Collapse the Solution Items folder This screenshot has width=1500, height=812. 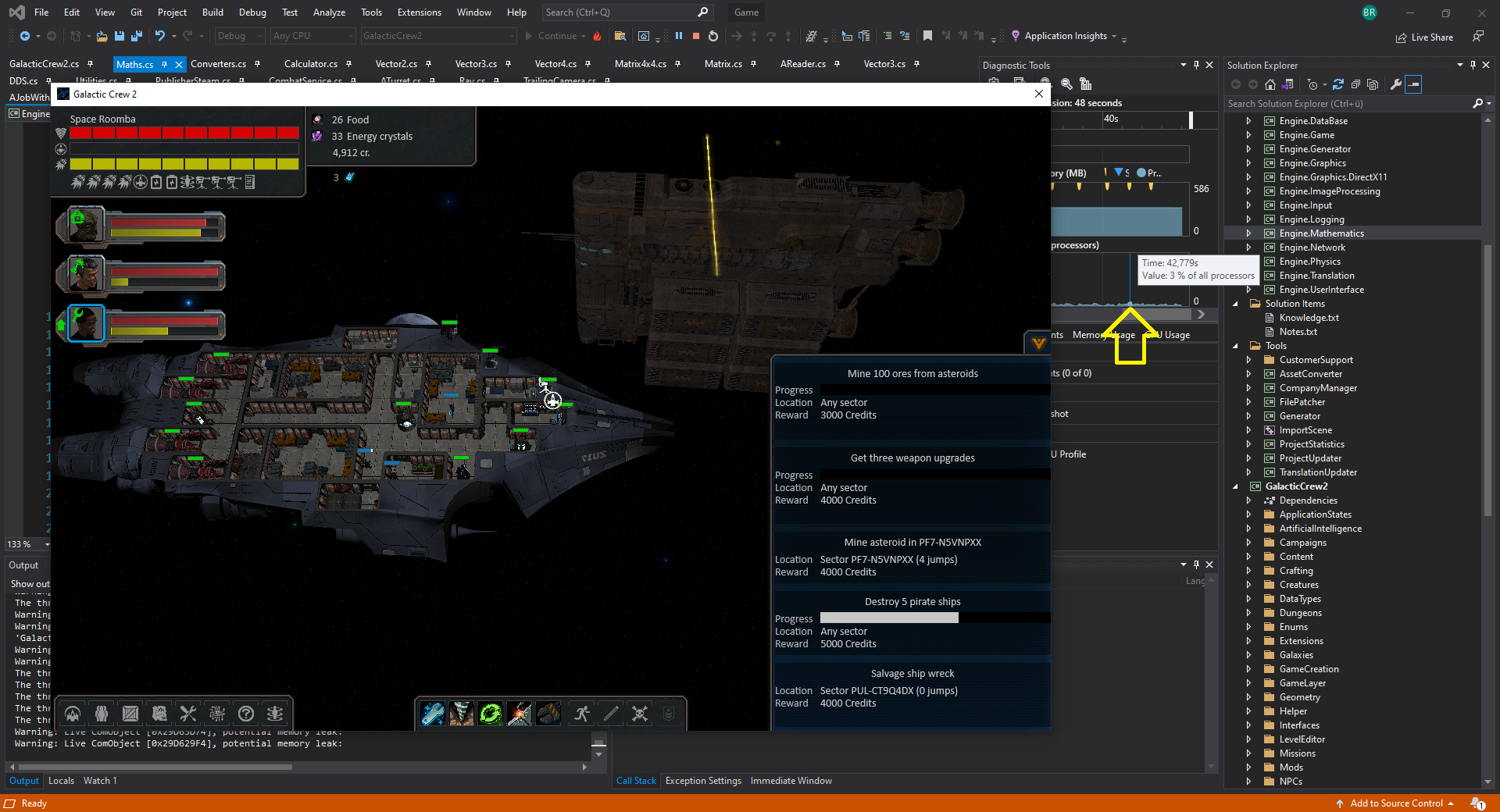click(1235, 304)
